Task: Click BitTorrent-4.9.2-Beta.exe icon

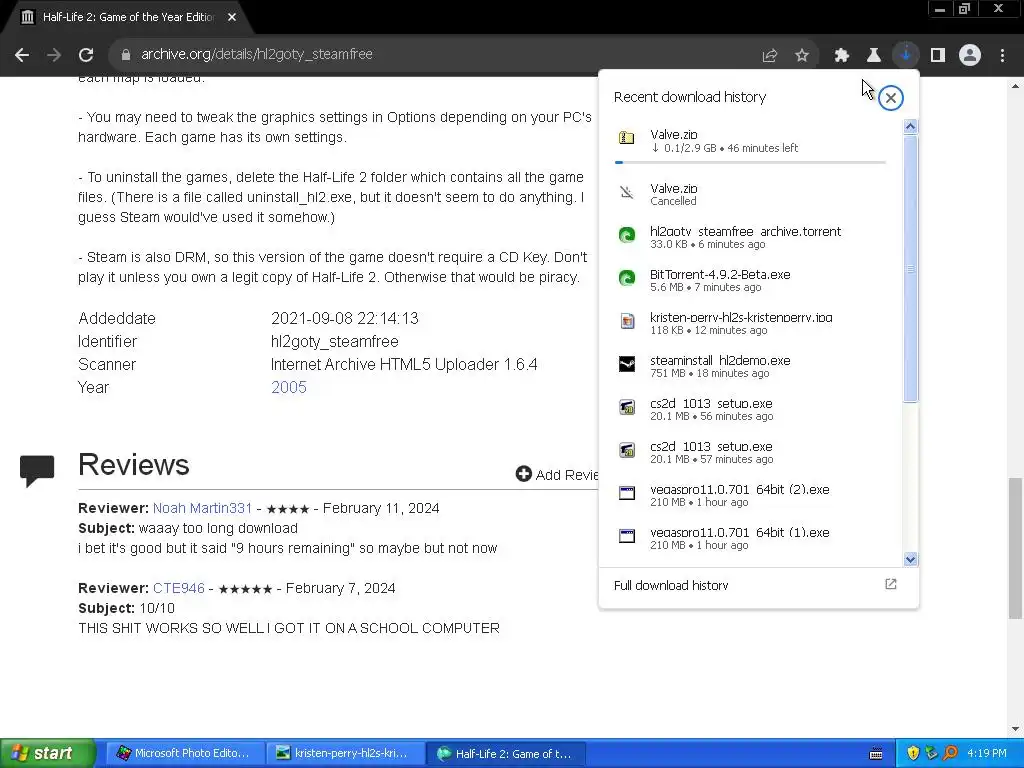Action: pyautogui.click(x=627, y=278)
